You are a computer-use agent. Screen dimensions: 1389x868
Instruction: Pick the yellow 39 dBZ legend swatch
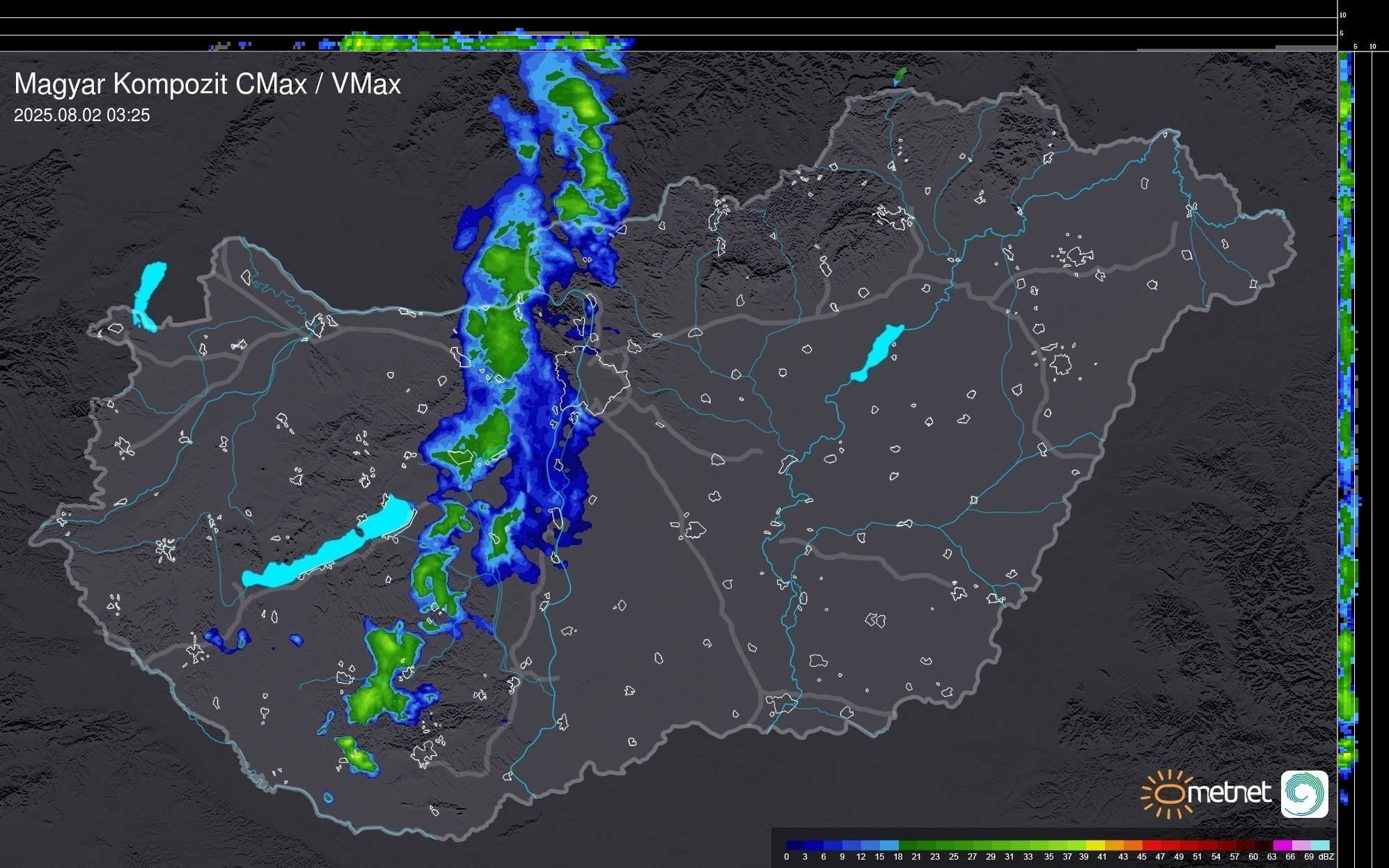tap(1094, 845)
